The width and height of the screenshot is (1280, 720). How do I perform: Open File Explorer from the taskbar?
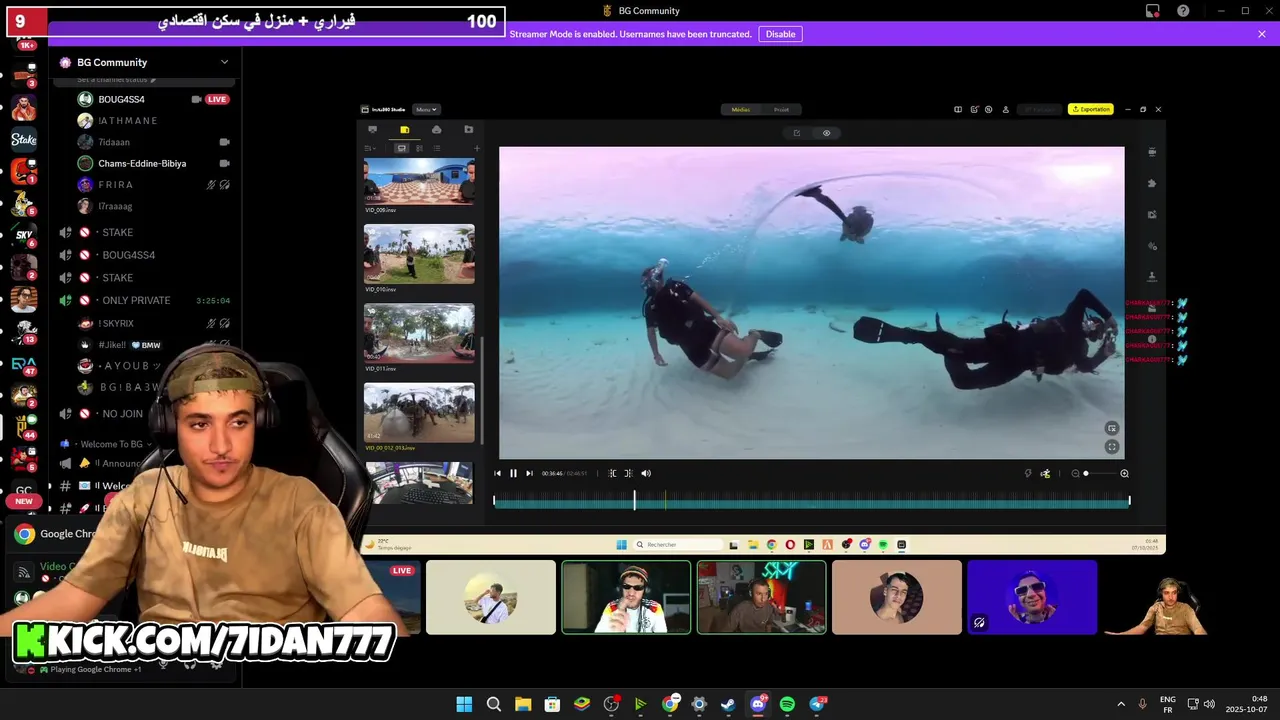coord(523,704)
